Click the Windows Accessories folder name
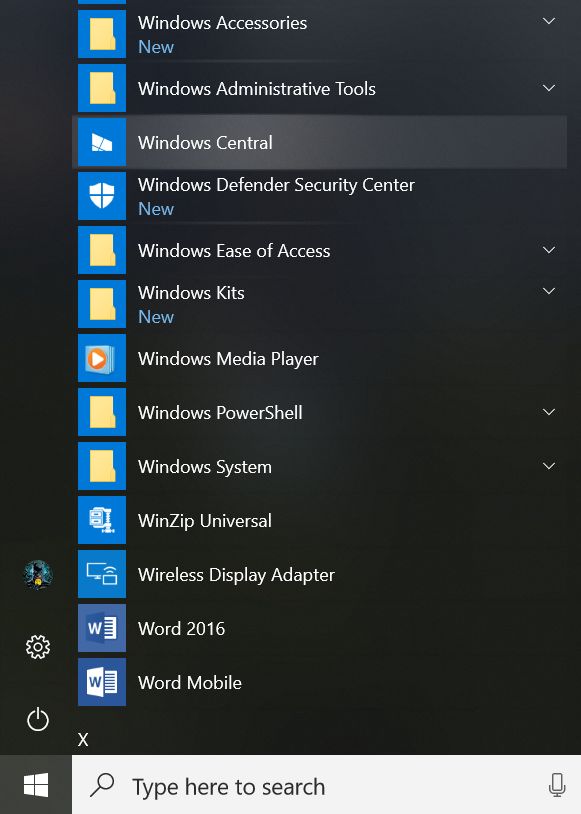This screenshot has width=581, height=814. coord(222,23)
